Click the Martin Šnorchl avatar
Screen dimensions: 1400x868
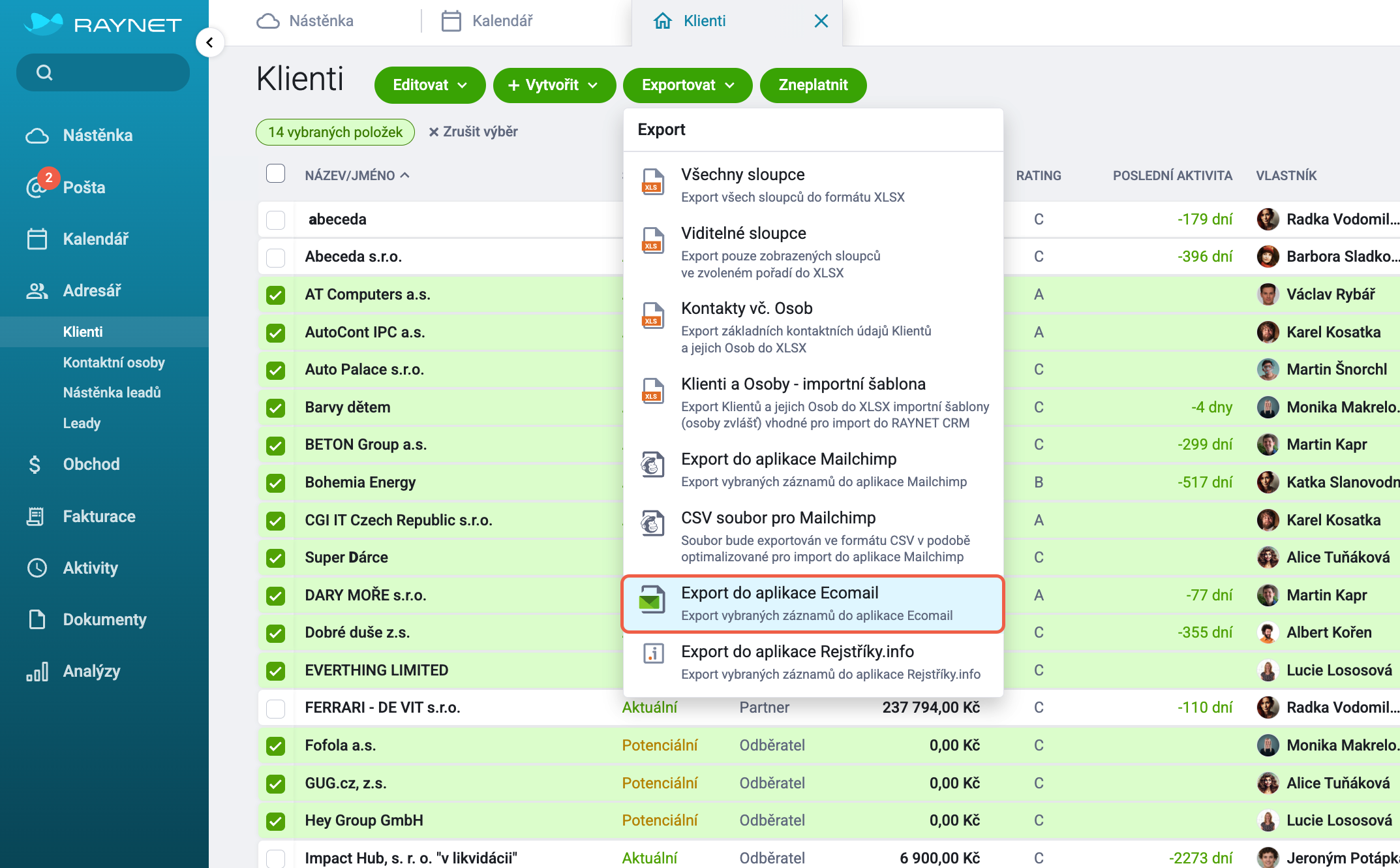(1268, 369)
